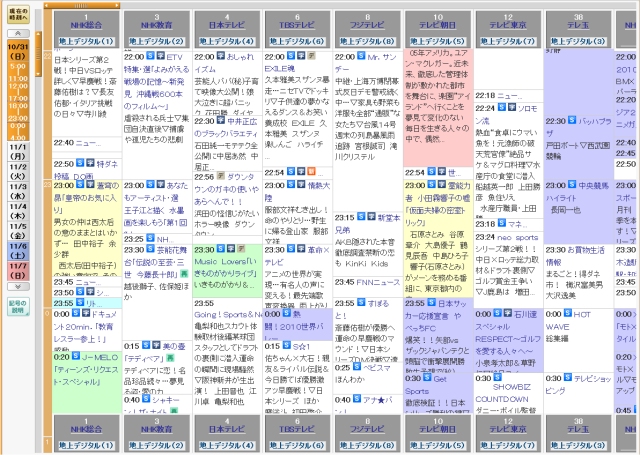640x455 pixels.
Task: Click the S icon beside 0:00 HOT WAVE
Action: coord(568,313)
